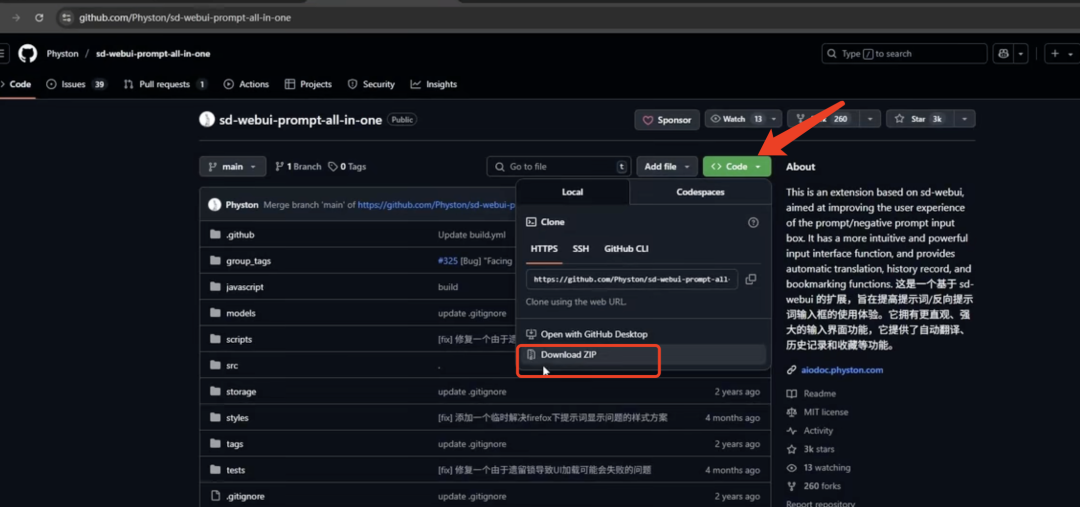Click the Watch button

(x=736, y=119)
